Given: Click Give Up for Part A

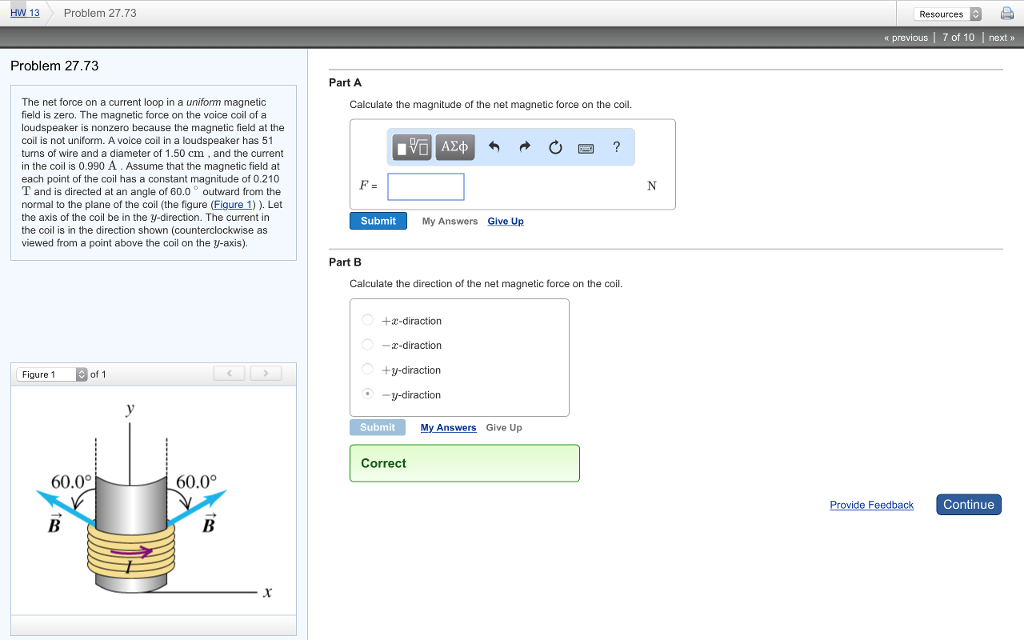Looking at the screenshot, I should coord(505,221).
